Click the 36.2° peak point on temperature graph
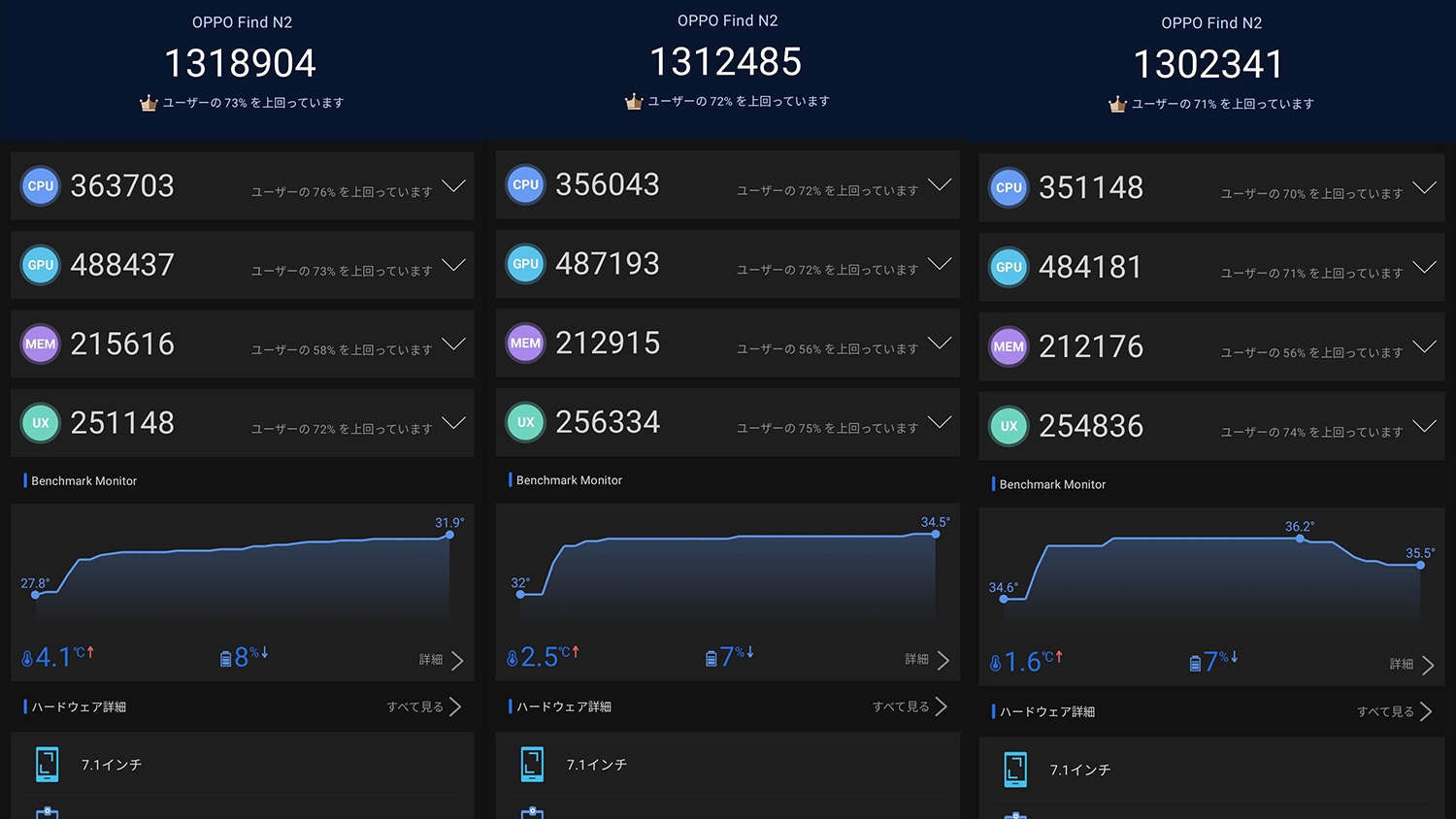The width and height of the screenshot is (1456, 819). [x=1300, y=539]
